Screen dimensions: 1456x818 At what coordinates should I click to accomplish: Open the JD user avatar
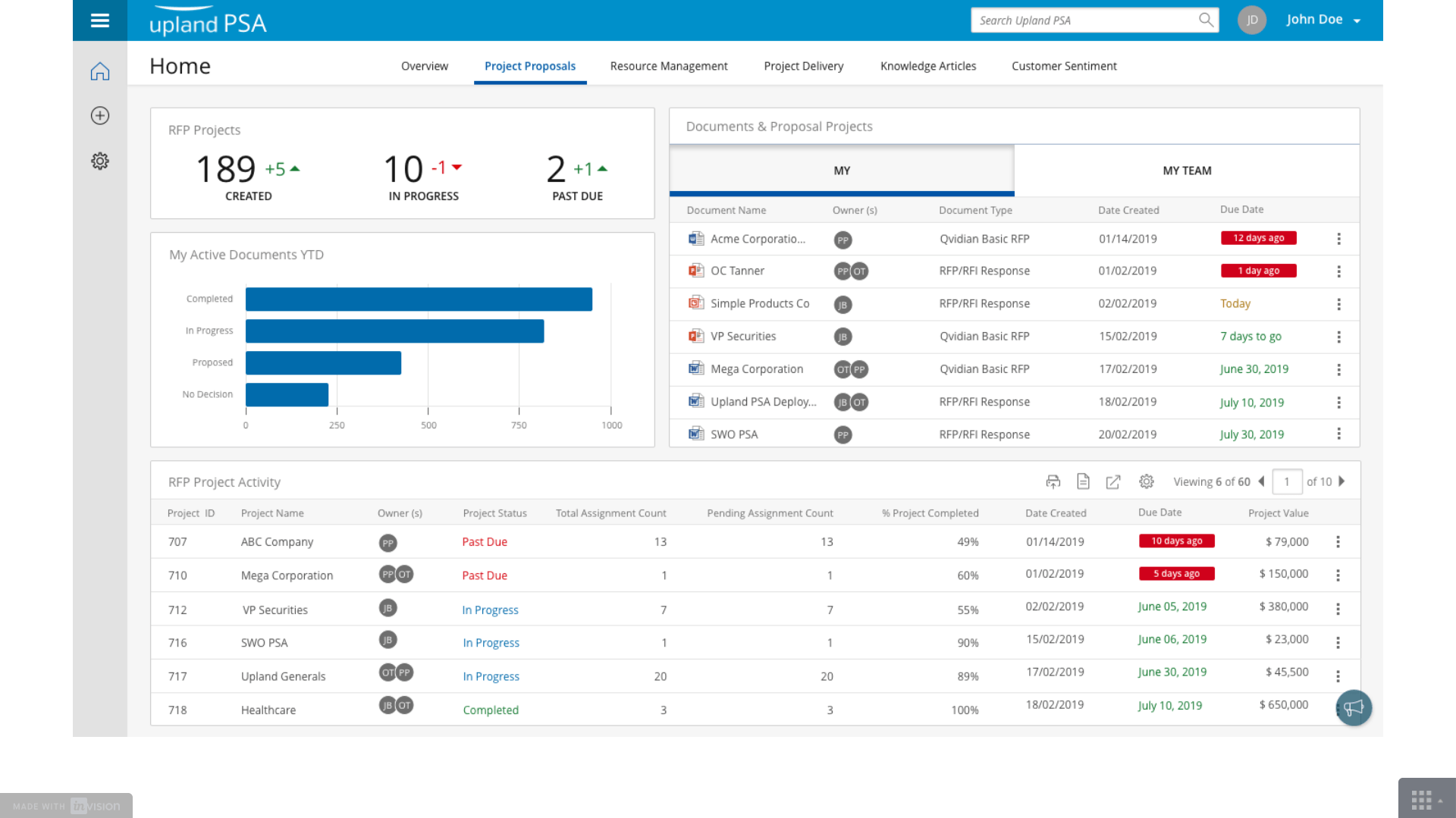coord(1252,20)
